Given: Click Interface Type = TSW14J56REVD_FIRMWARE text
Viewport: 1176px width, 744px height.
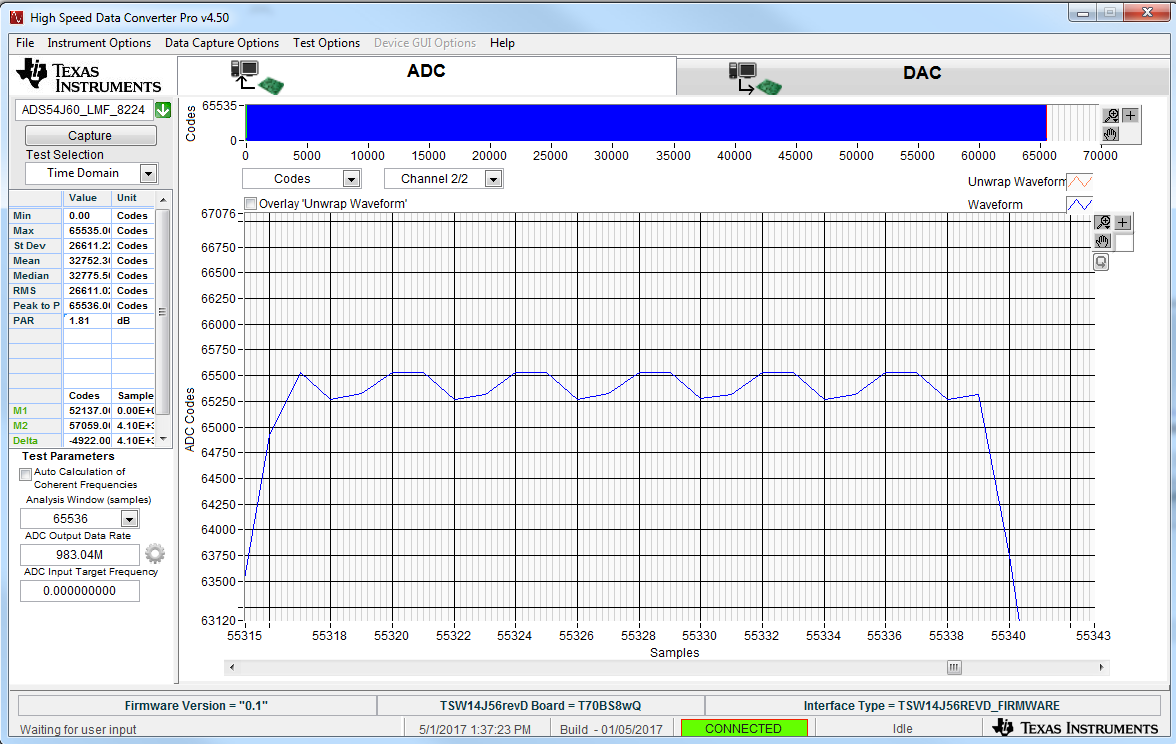Looking at the screenshot, I should coord(932,706).
